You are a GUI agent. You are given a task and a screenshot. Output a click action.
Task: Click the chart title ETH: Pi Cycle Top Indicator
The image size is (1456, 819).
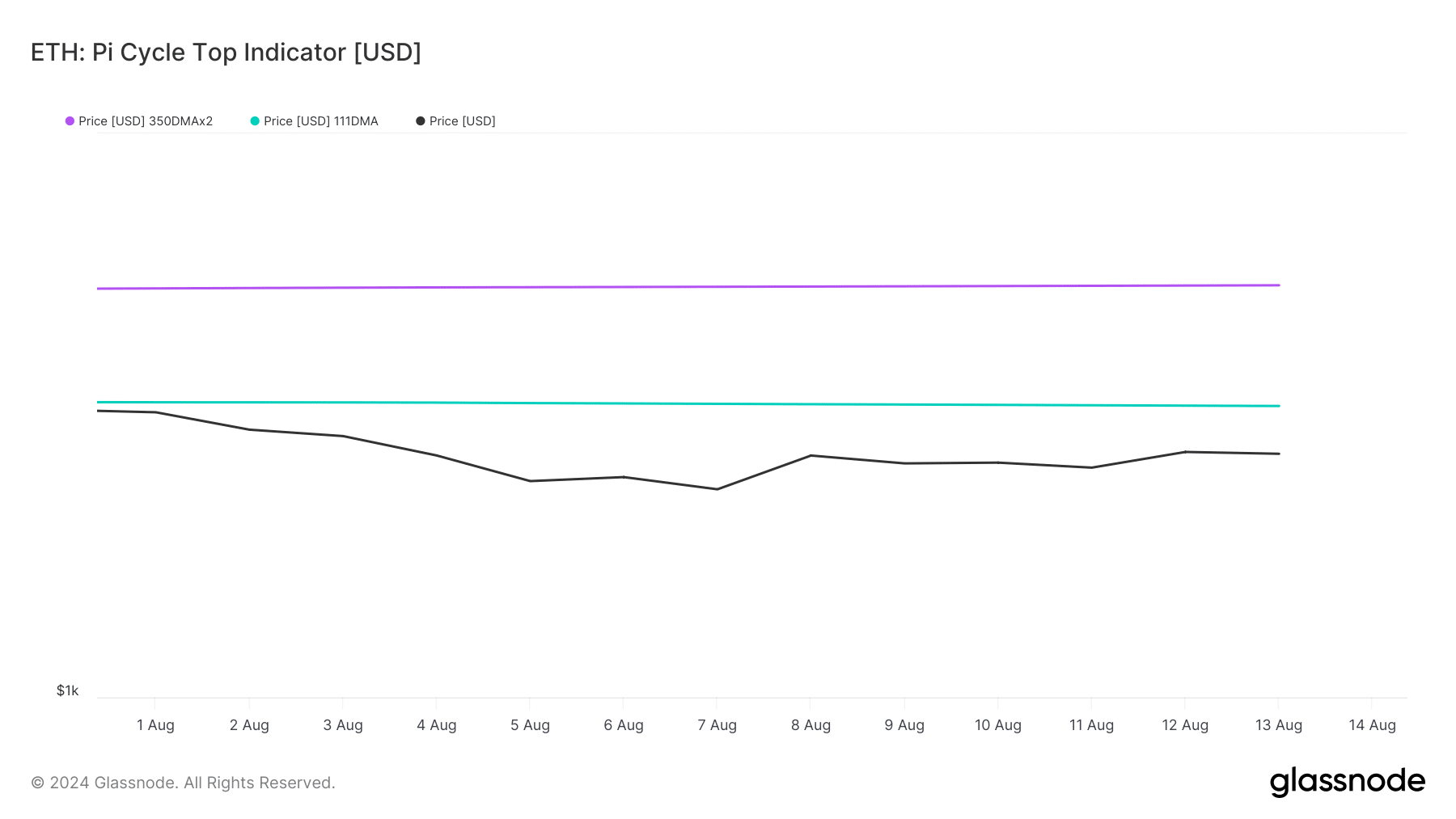tap(226, 53)
